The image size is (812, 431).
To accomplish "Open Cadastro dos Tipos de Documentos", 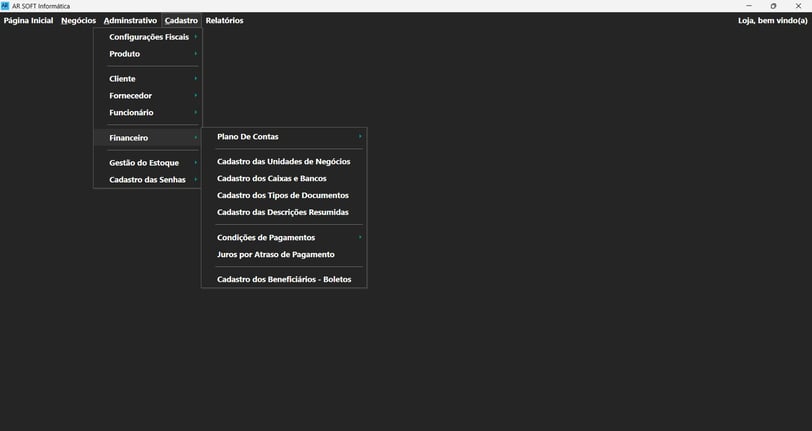I will click(x=284, y=195).
